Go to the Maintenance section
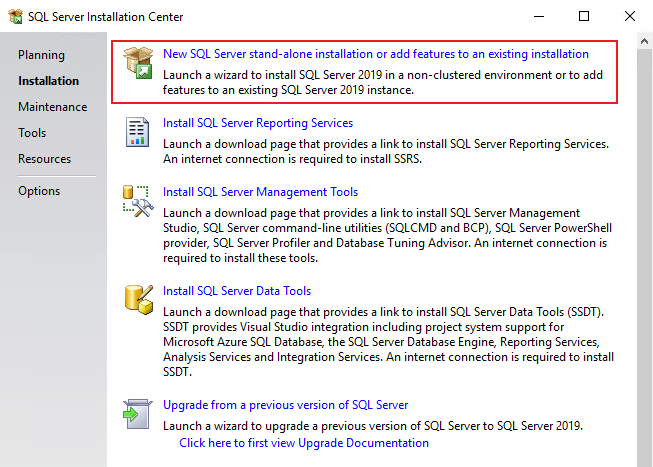Viewport: 653px width, 467px height. (52, 107)
